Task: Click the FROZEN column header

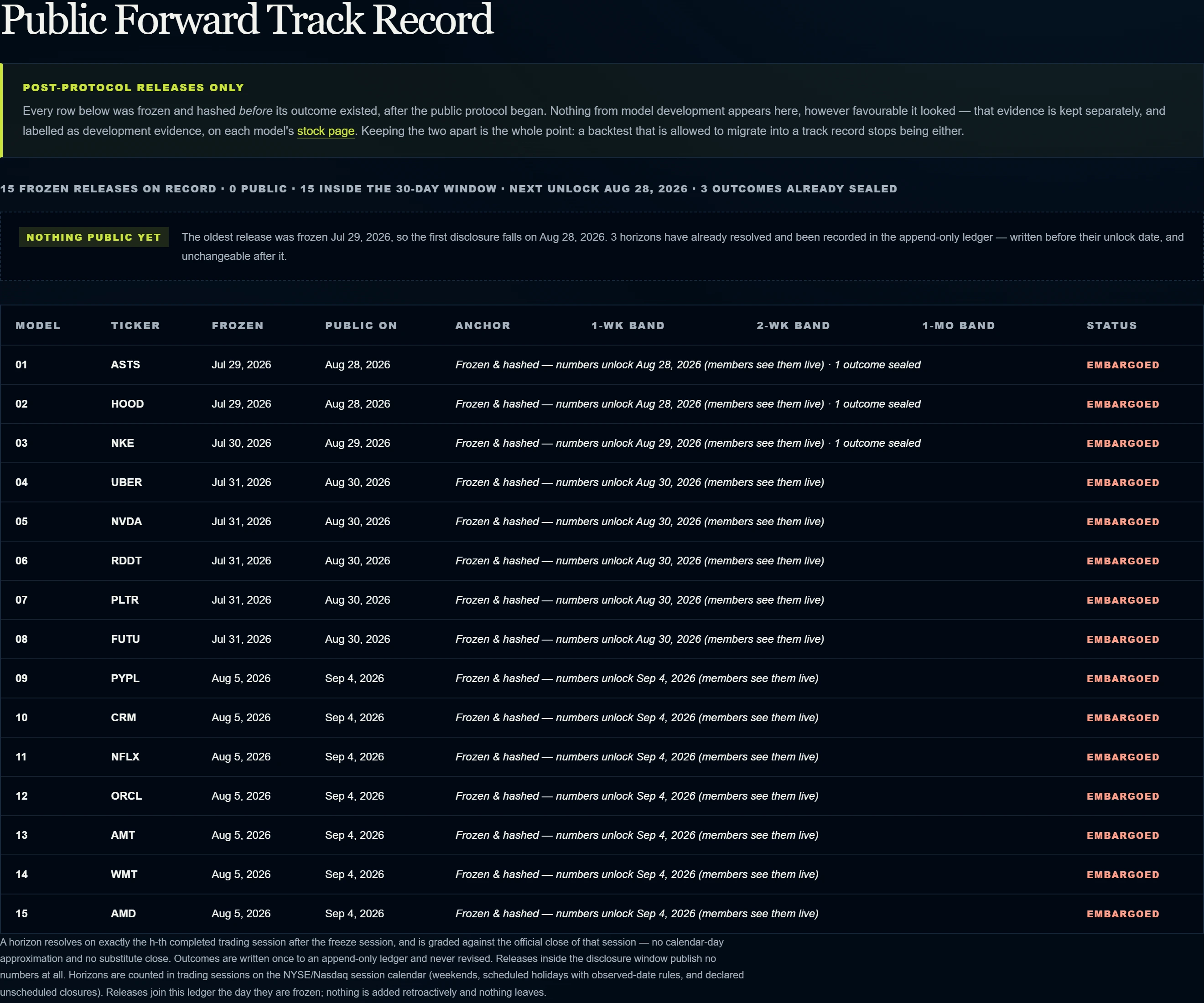Action: pyautogui.click(x=237, y=326)
